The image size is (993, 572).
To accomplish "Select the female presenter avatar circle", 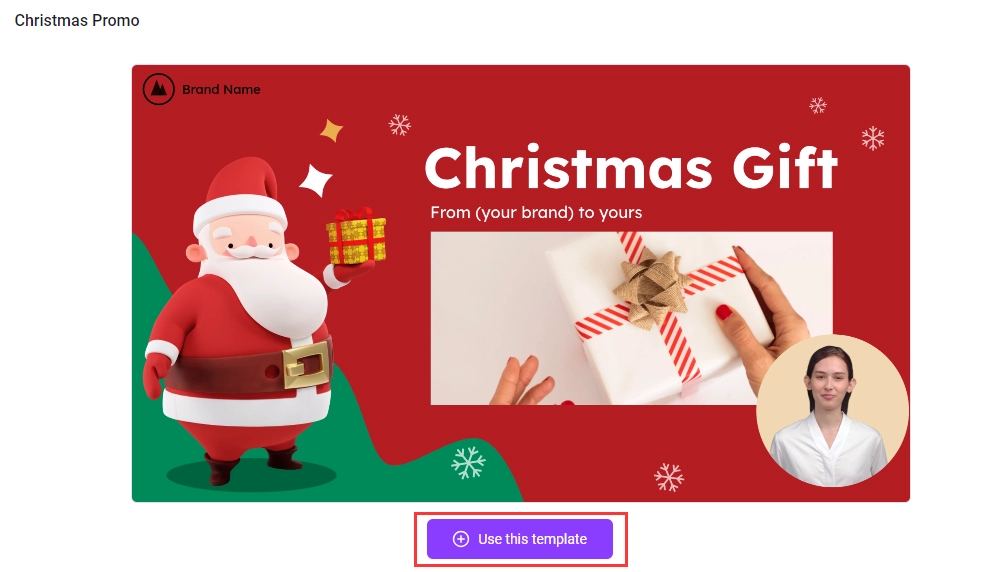I will [832, 411].
